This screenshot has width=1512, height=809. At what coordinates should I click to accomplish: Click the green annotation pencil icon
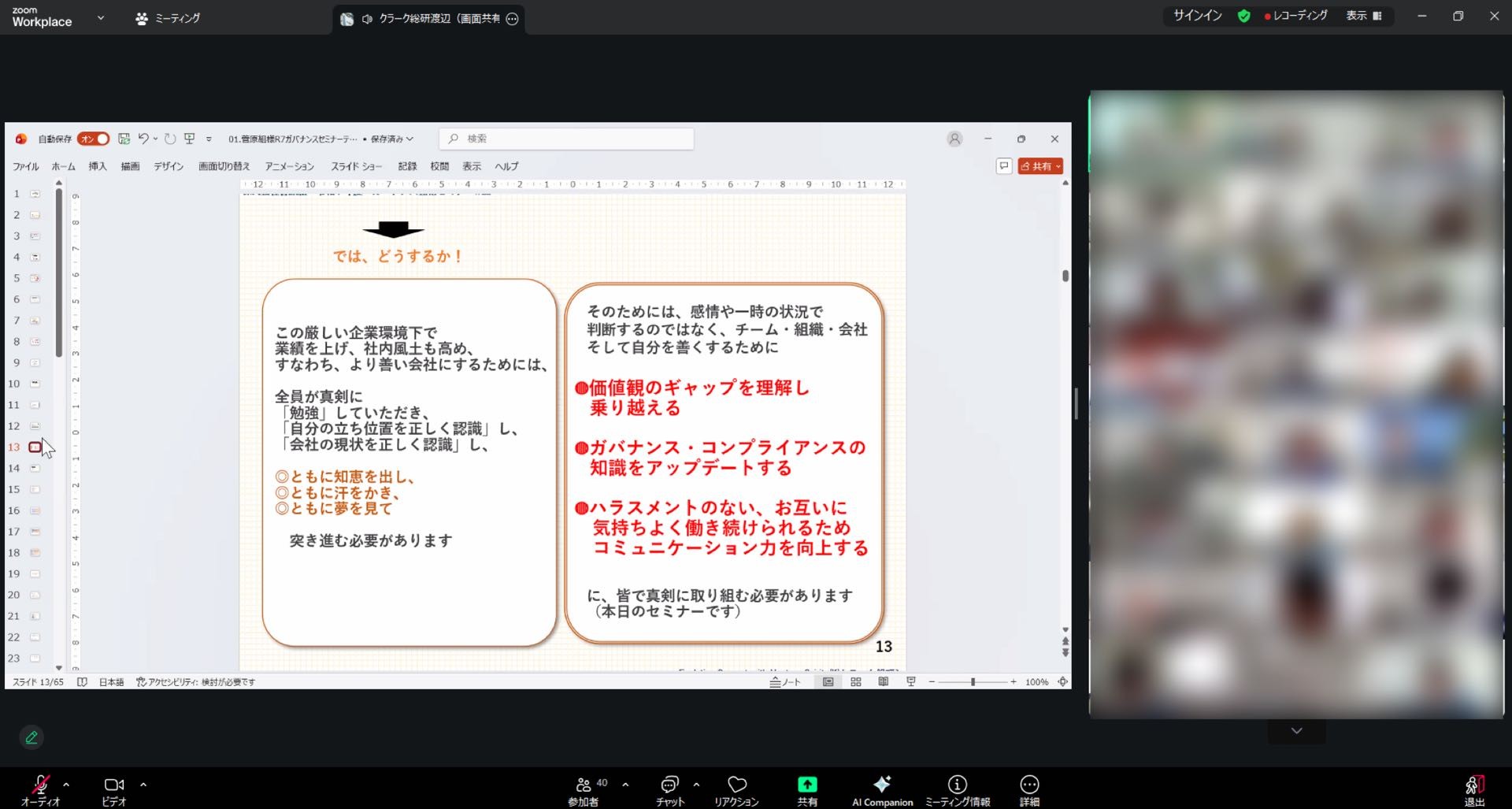point(31,737)
